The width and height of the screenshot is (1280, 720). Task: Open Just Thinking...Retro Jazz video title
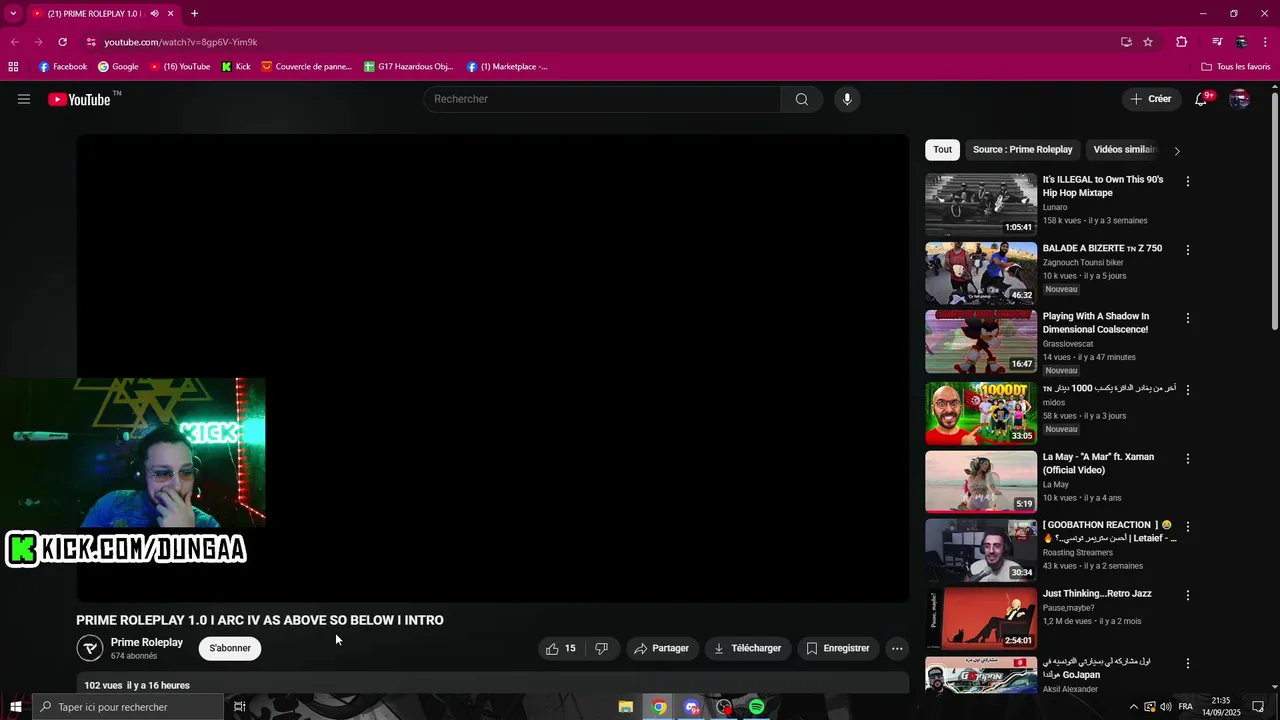coord(1097,594)
